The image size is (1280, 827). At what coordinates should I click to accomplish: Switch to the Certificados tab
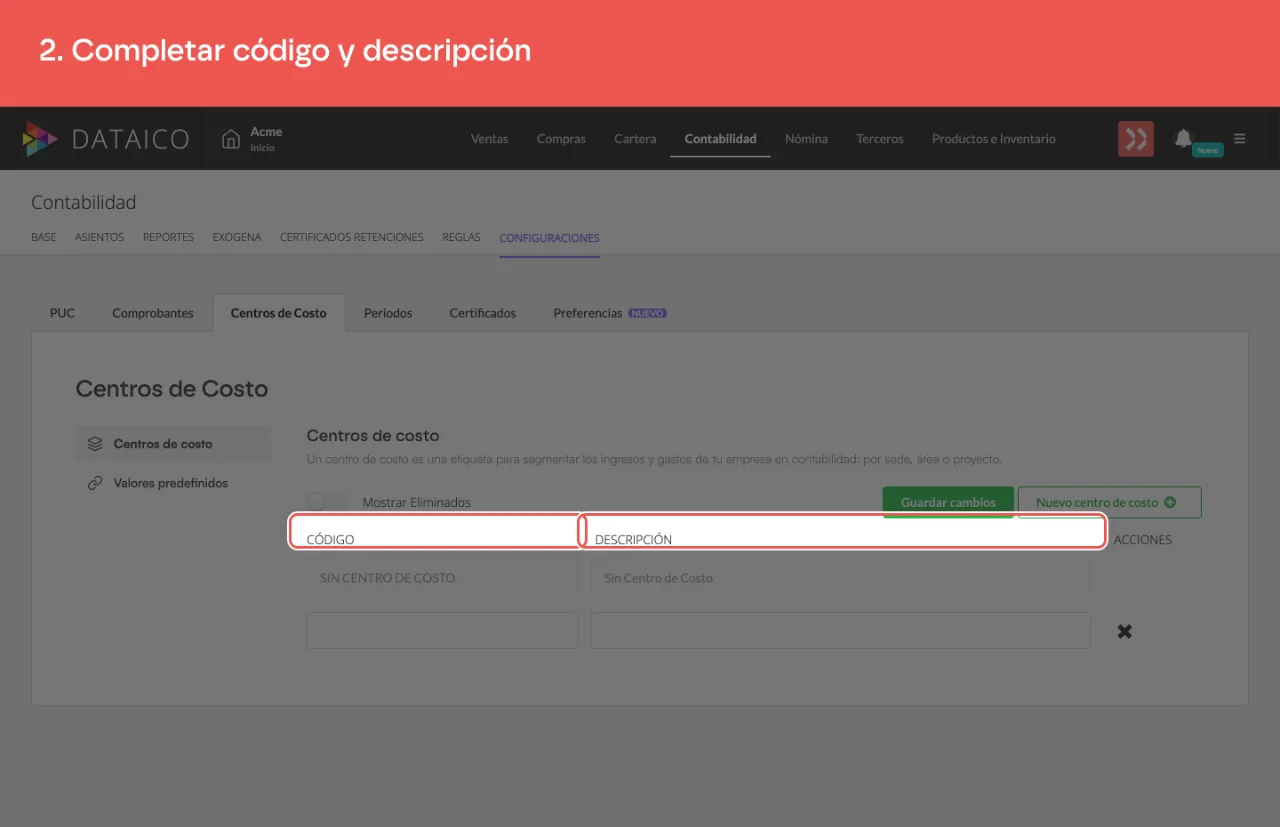pos(483,313)
